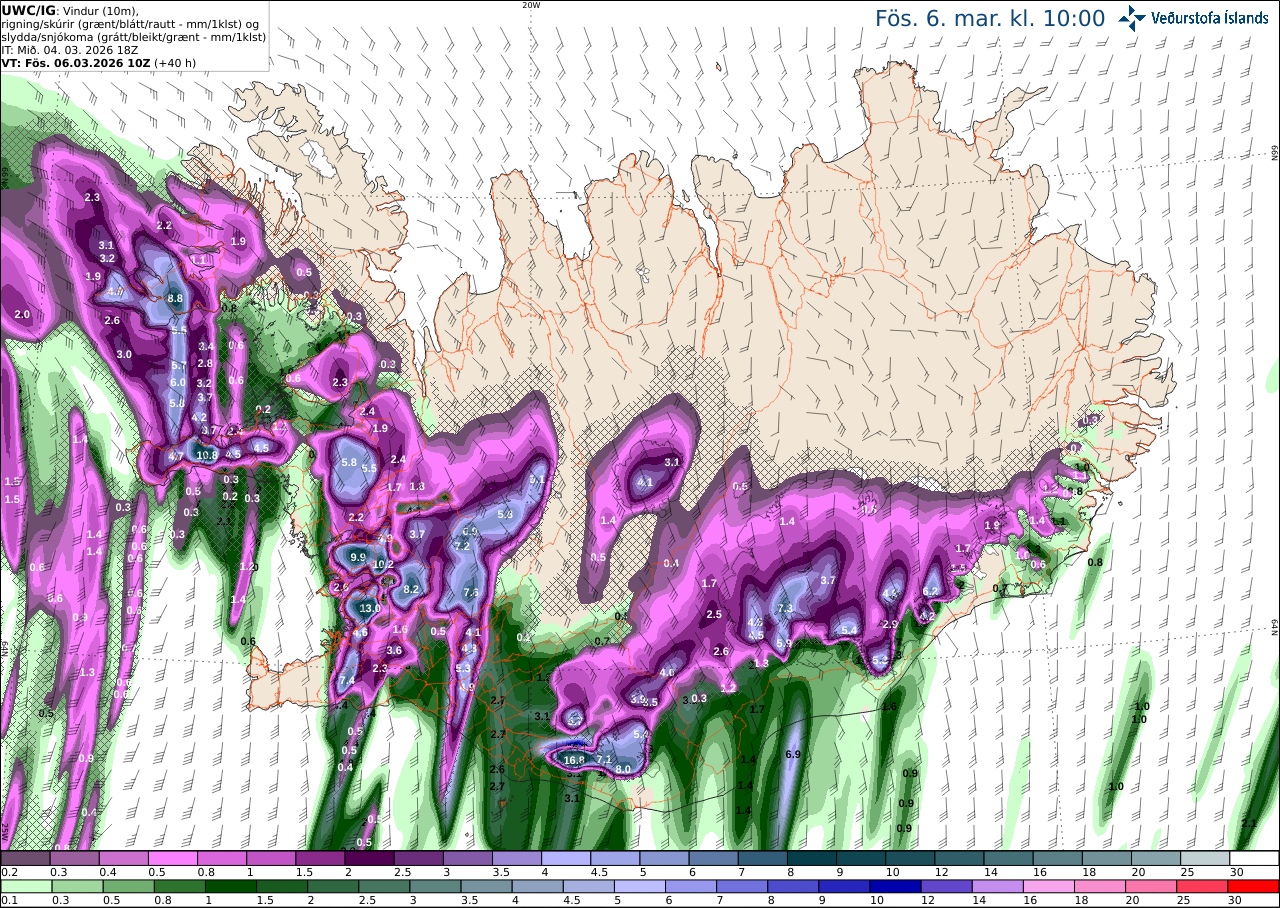This screenshot has height=908, width=1280.
Task: Click the 8.2 precipitation value on the map
Action: pyautogui.click(x=410, y=590)
